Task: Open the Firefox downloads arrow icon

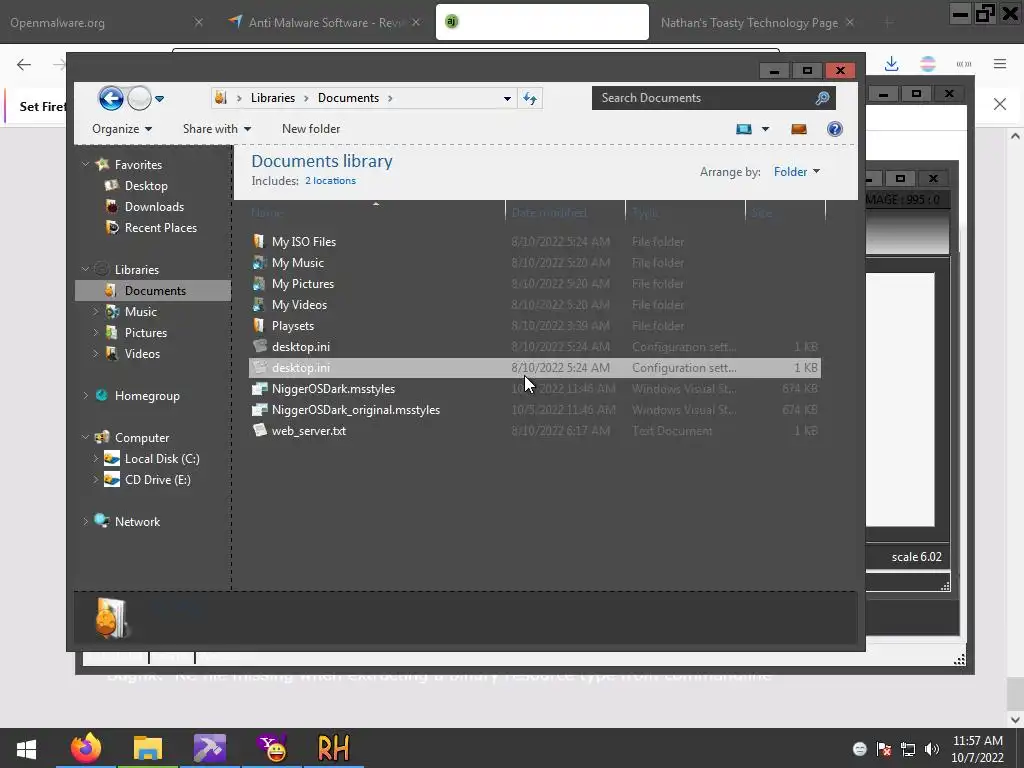Action: tap(891, 64)
